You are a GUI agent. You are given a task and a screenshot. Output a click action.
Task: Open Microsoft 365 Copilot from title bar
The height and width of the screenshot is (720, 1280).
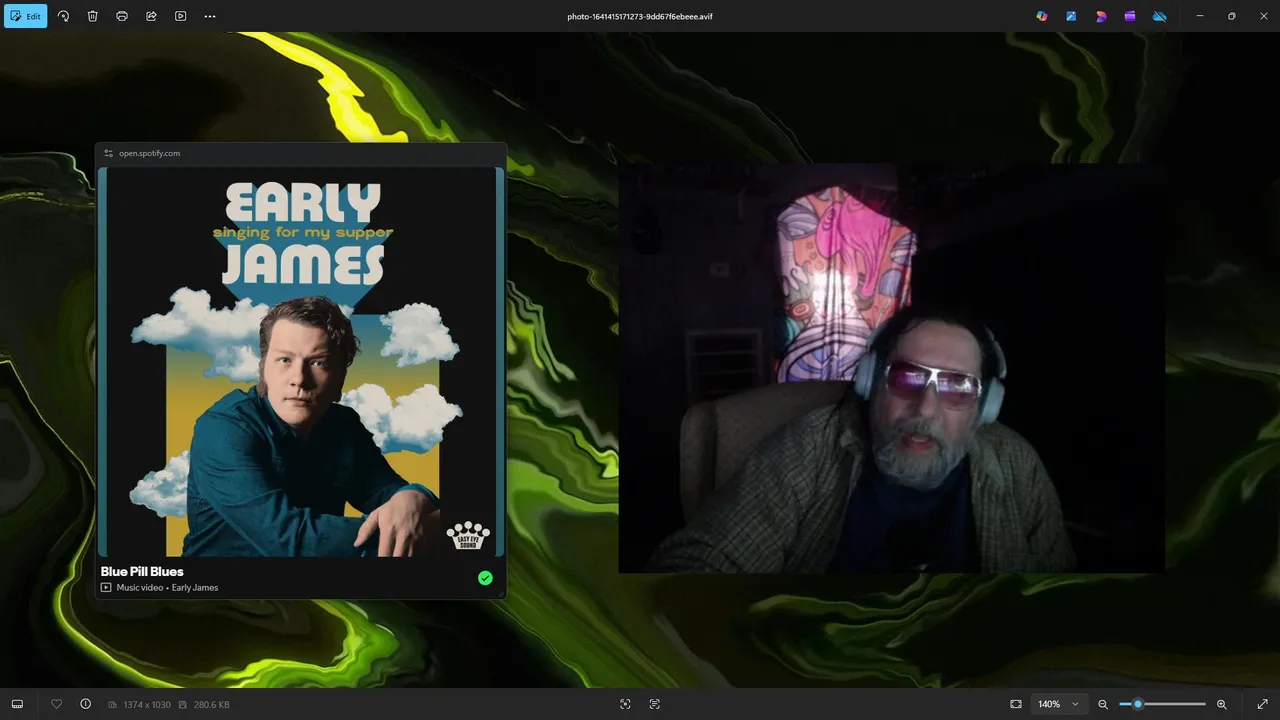pyautogui.click(x=1042, y=16)
